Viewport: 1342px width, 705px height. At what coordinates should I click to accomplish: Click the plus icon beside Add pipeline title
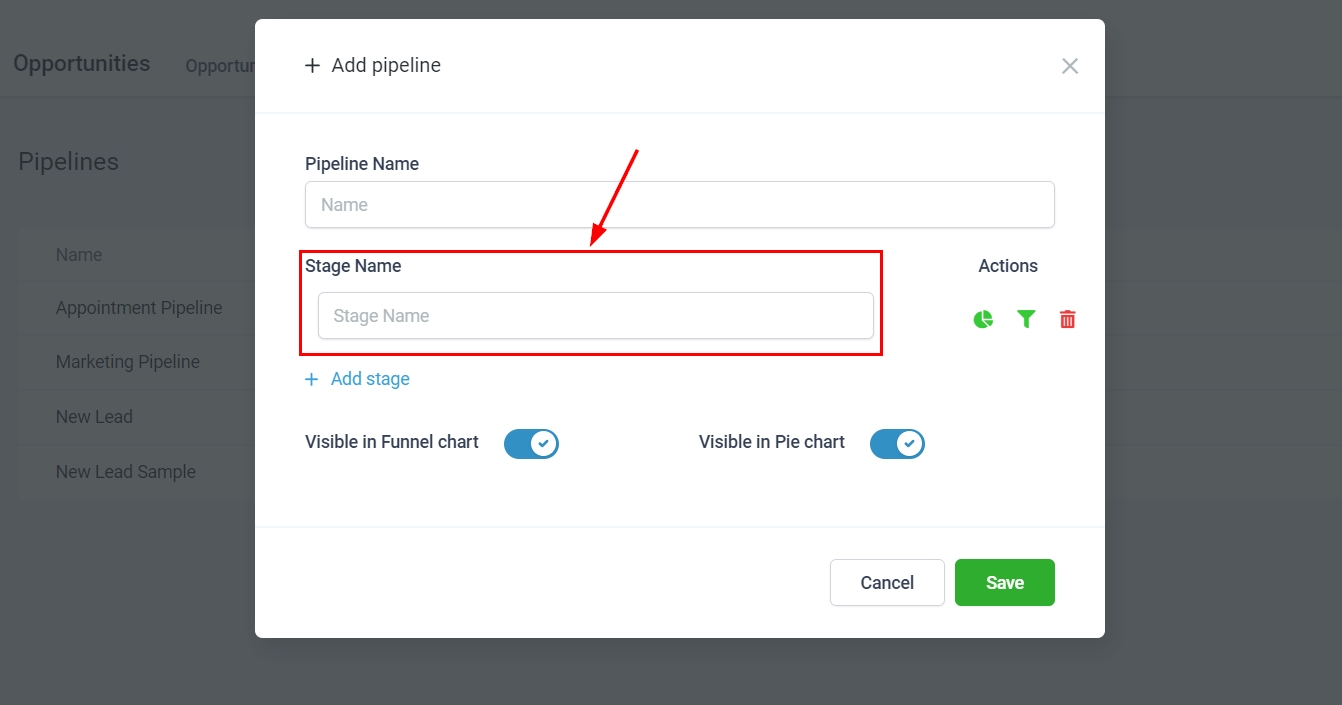click(312, 66)
